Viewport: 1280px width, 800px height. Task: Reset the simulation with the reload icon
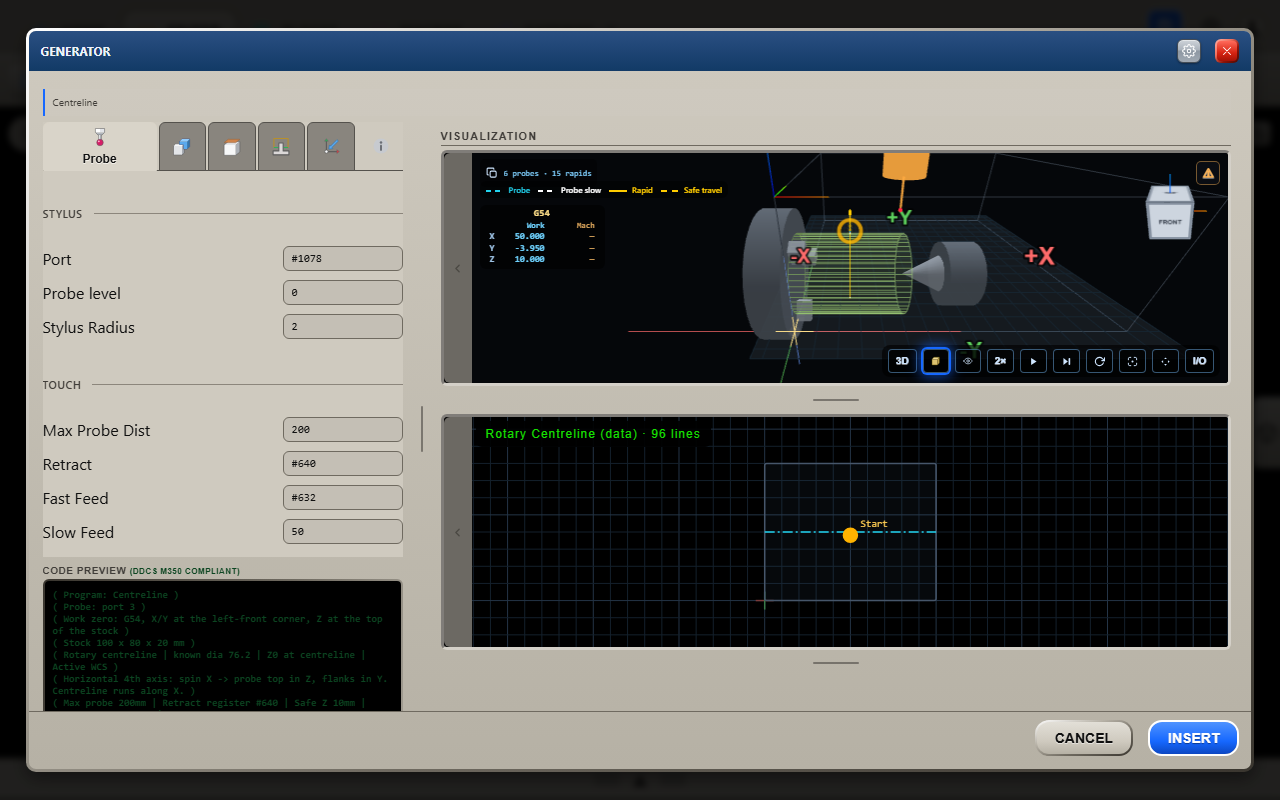[x=1100, y=361]
